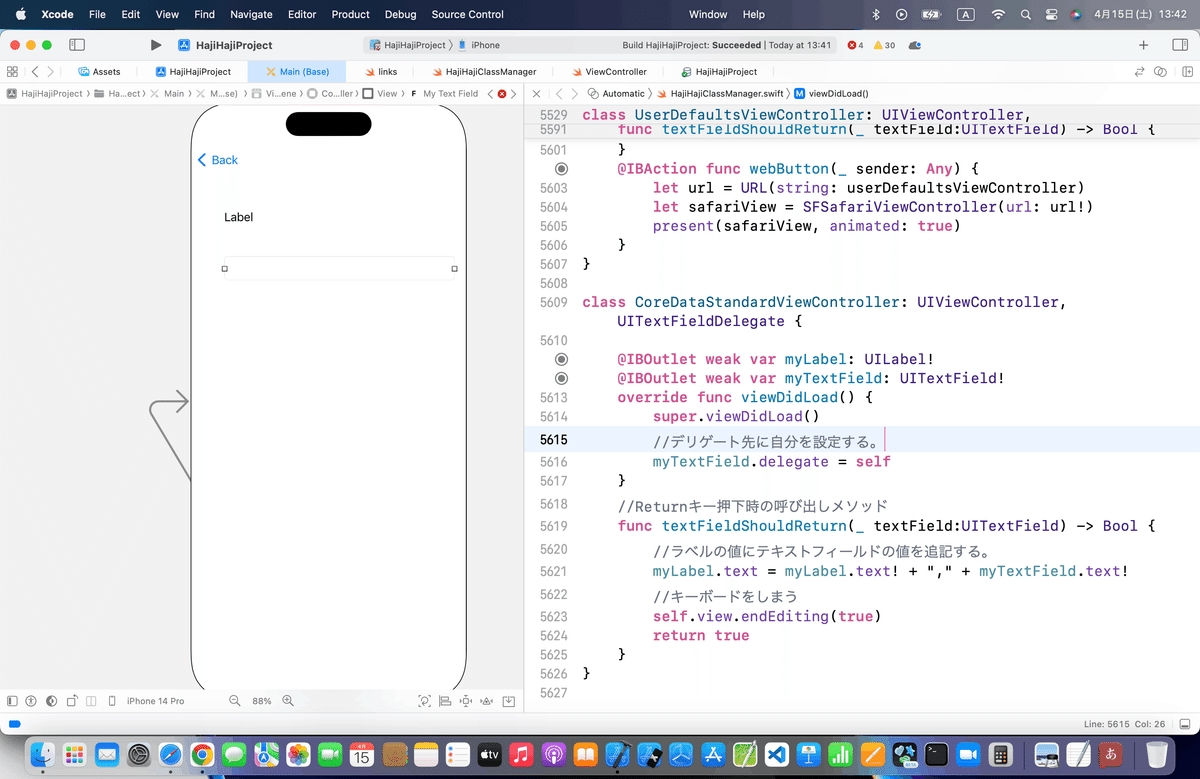1200x779 pixels.
Task: Show the yellow warning count
Action: click(884, 45)
